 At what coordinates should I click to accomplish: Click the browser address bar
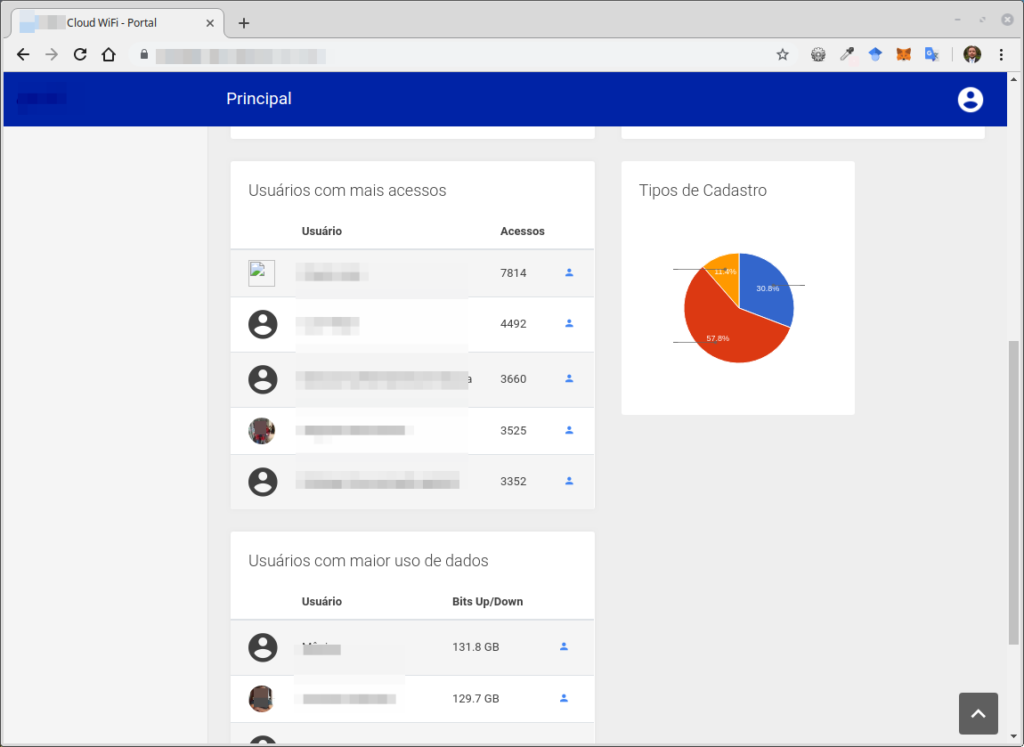(x=450, y=55)
